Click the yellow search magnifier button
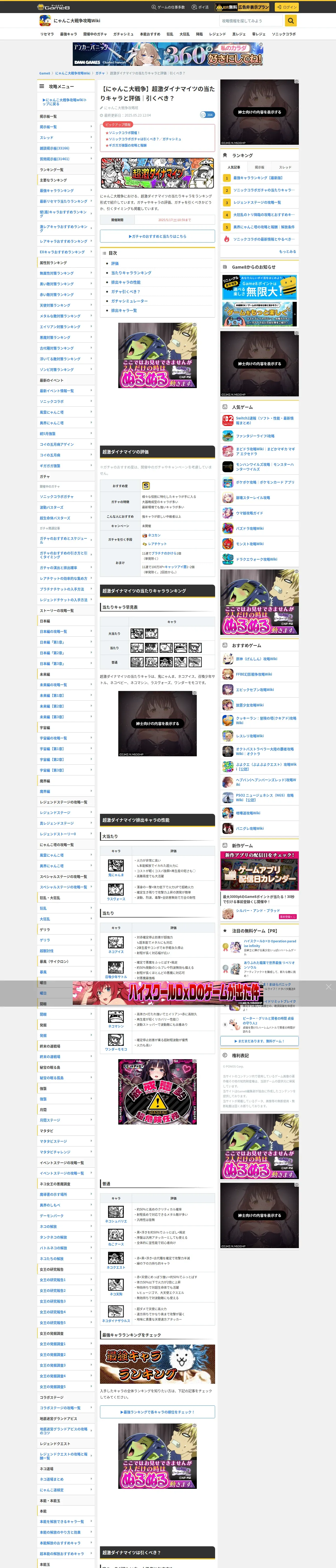Viewport: 336px width, 1568px height. 291,21
